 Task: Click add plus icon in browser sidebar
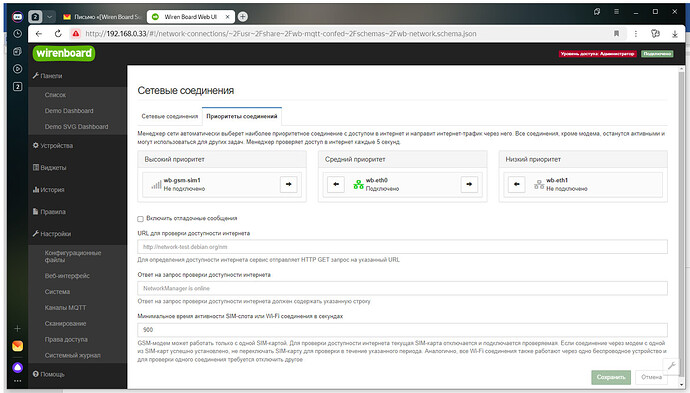(18, 328)
